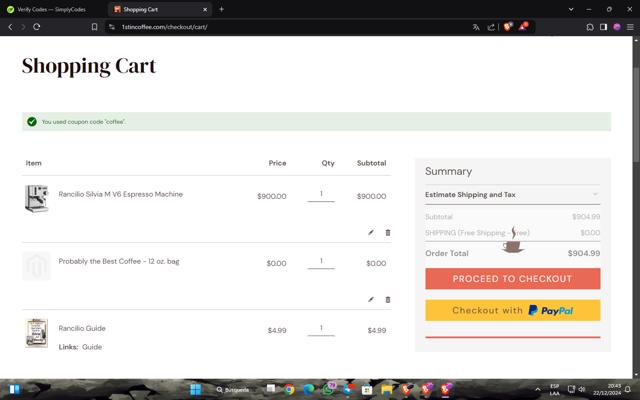Click Checkout with PayPal button
The image size is (640, 400).
tap(512, 310)
